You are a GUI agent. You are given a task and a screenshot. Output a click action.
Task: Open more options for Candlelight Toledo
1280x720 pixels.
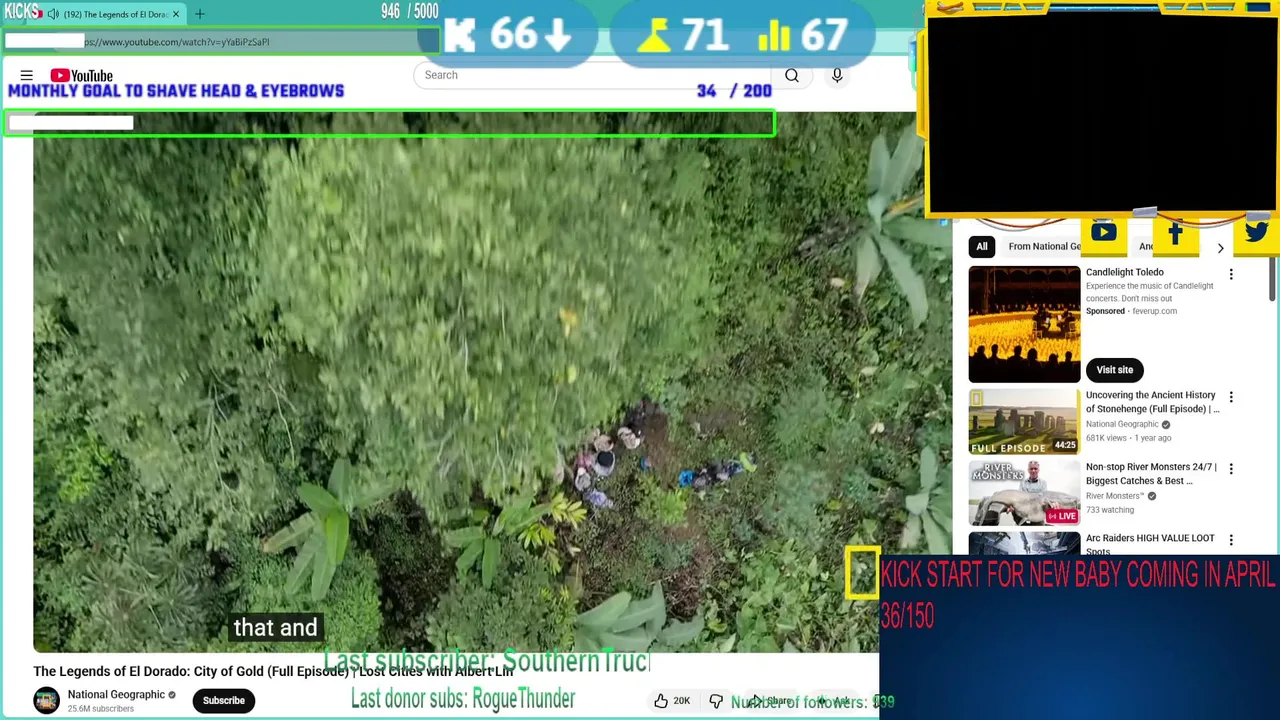click(1231, 274)
